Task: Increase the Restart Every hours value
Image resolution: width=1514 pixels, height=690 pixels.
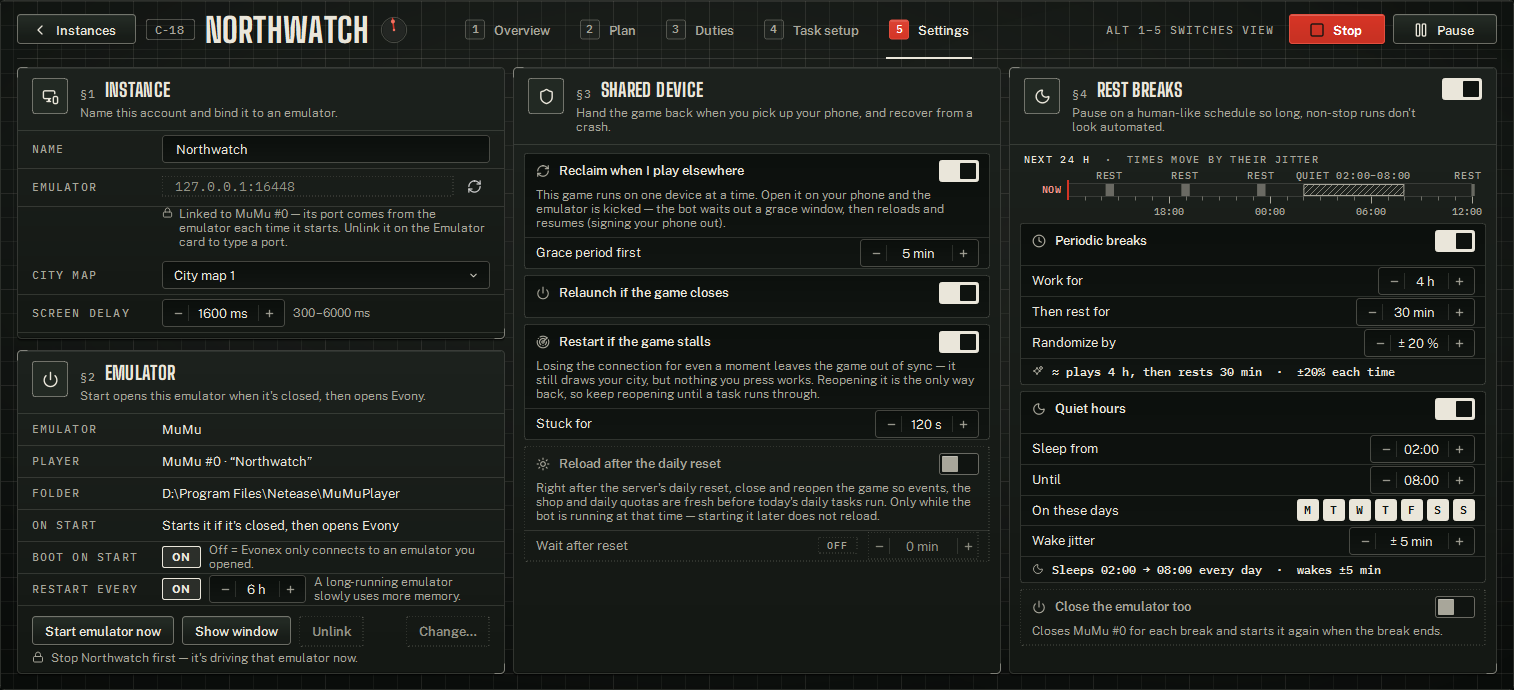Action: [x=290, y=589]
